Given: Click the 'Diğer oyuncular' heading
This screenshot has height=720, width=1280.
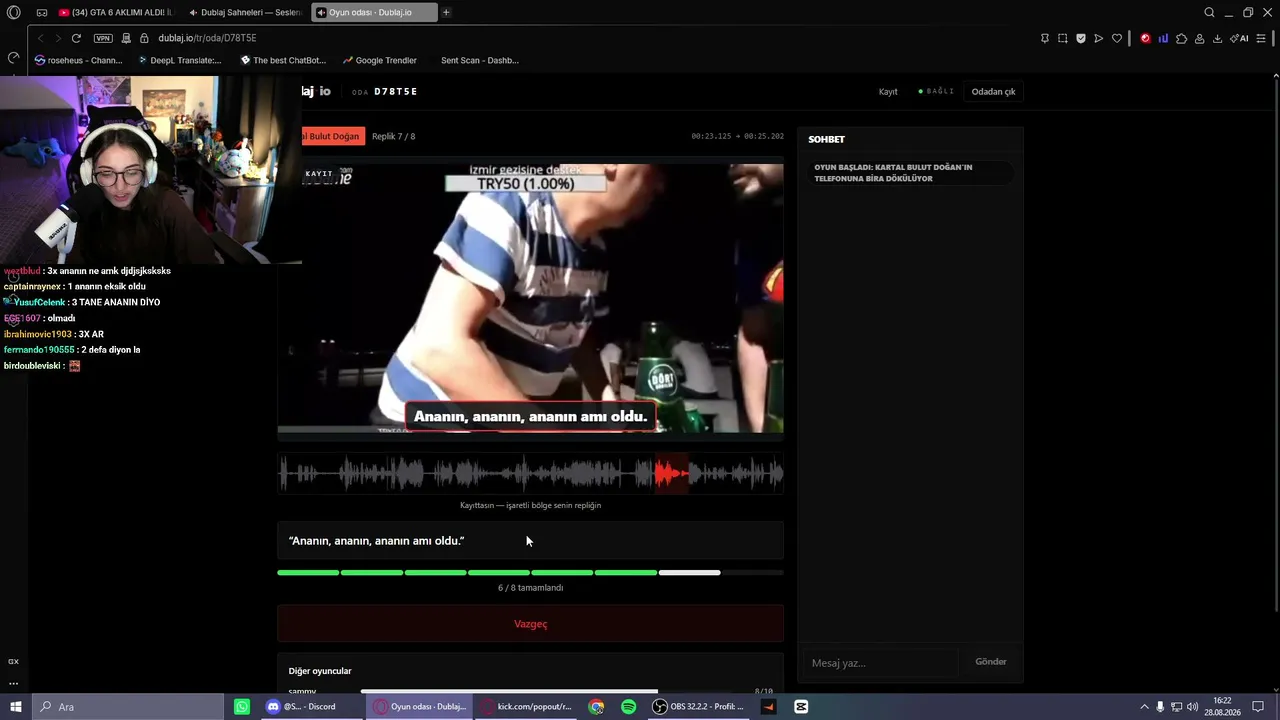Looking at the screenshot, I should (320, 671).
